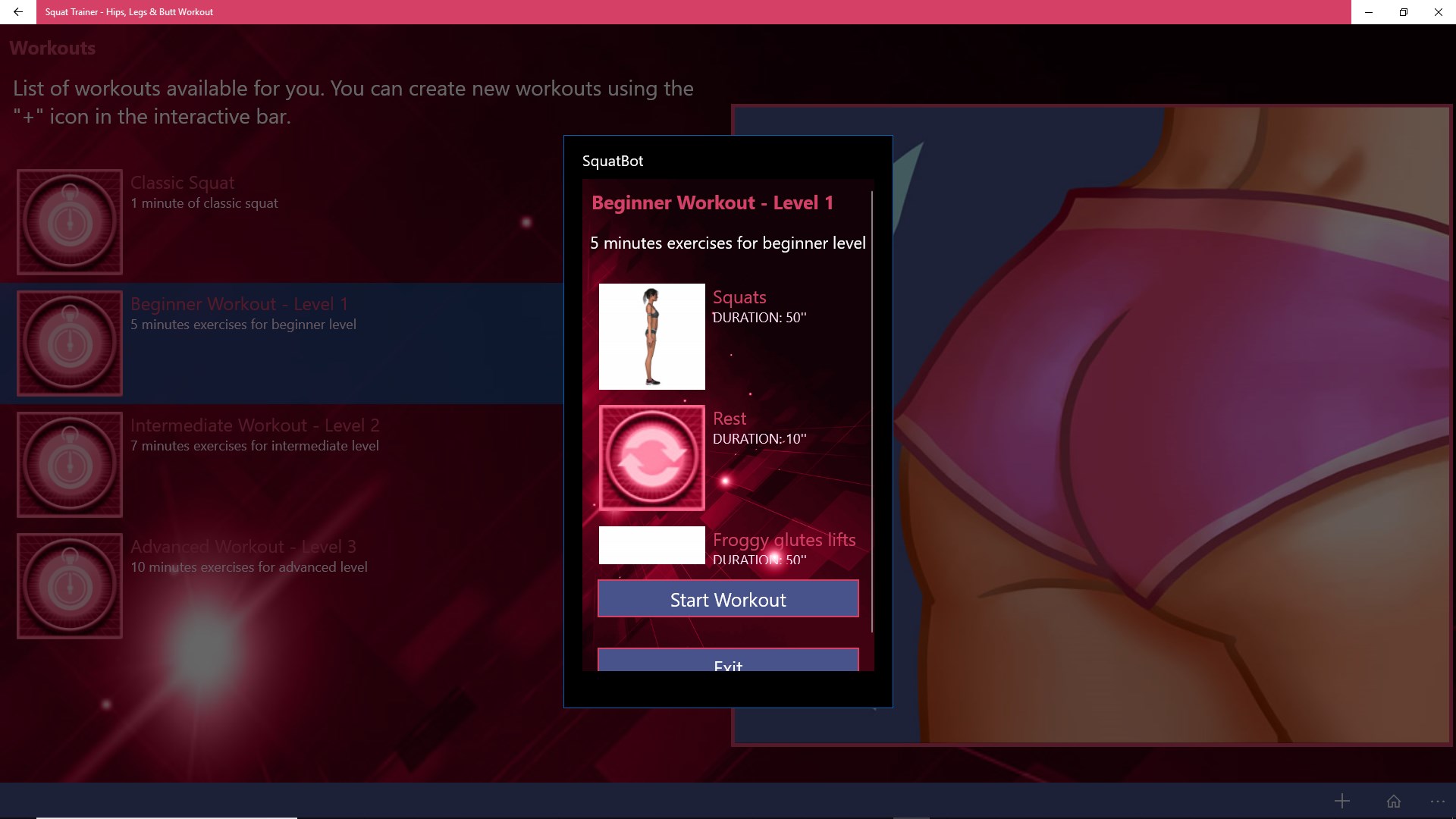The height and width of the screenshot is (819, 1456).
Task: Open the home icon in bottom bar
Action: pyautogui.click(x=1393, y=801)
